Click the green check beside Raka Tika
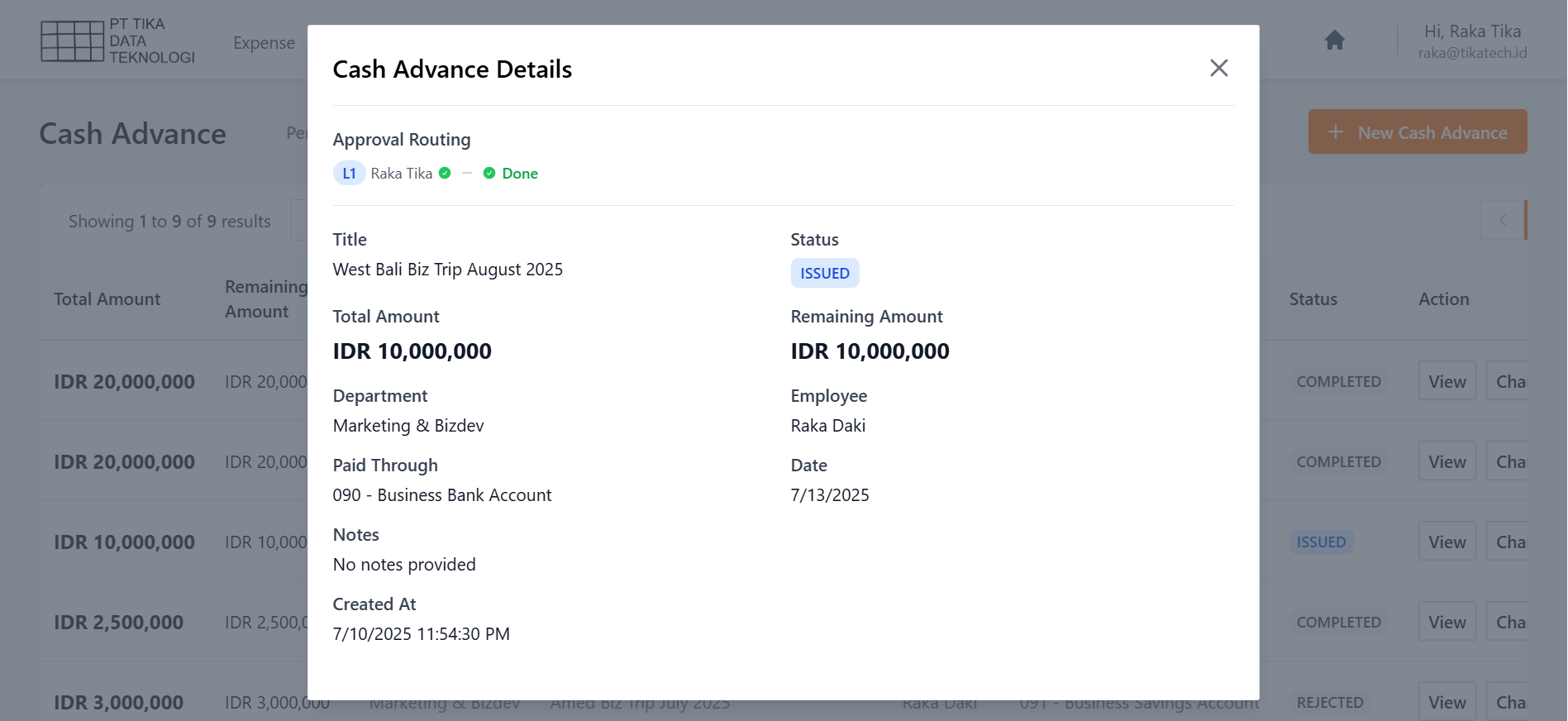Image resolution: width=1568 pixels, height=721 pixels. (x=445, y=173)
